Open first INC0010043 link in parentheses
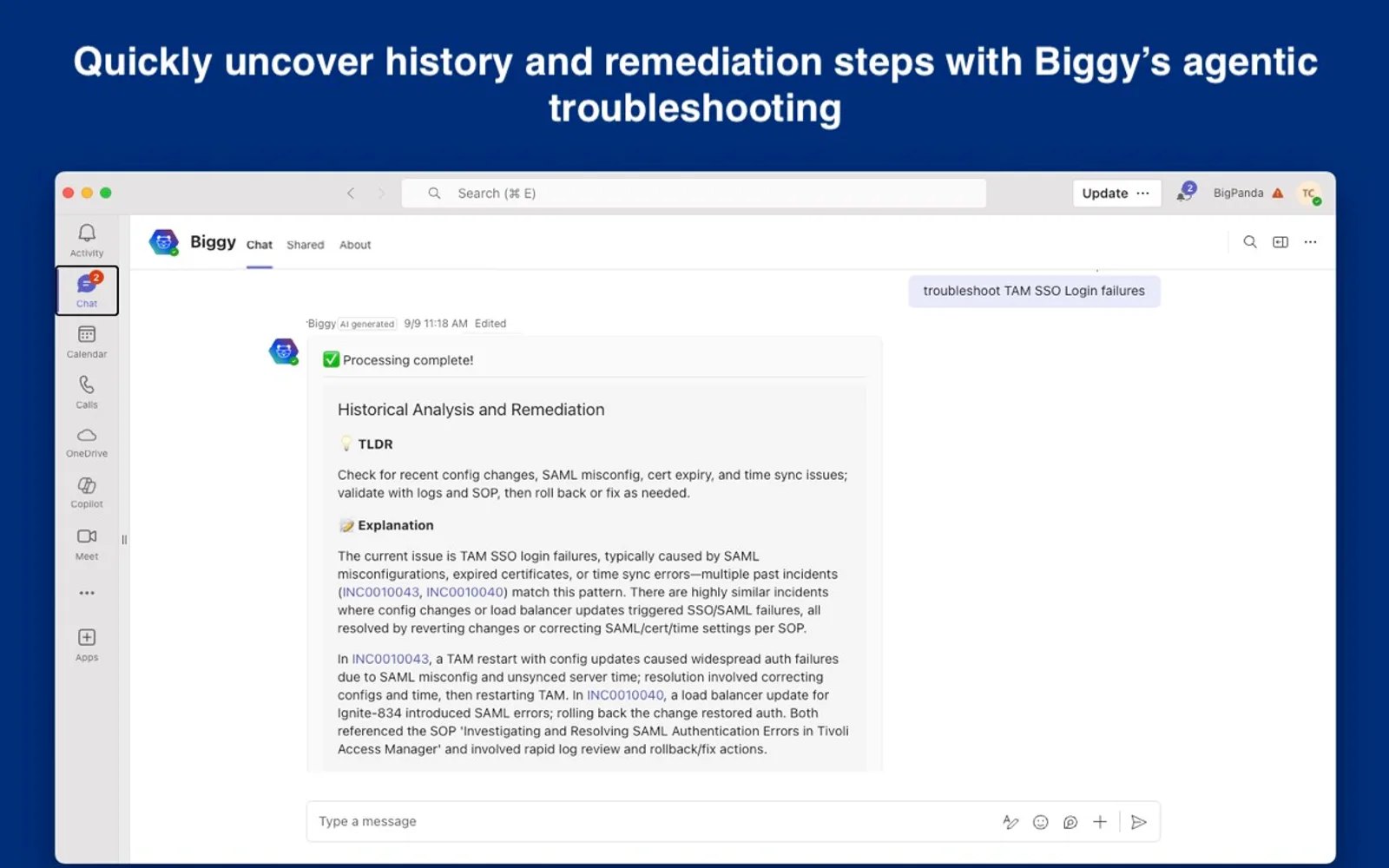The width and height of the screenshot is (1389, 868). 381,593
